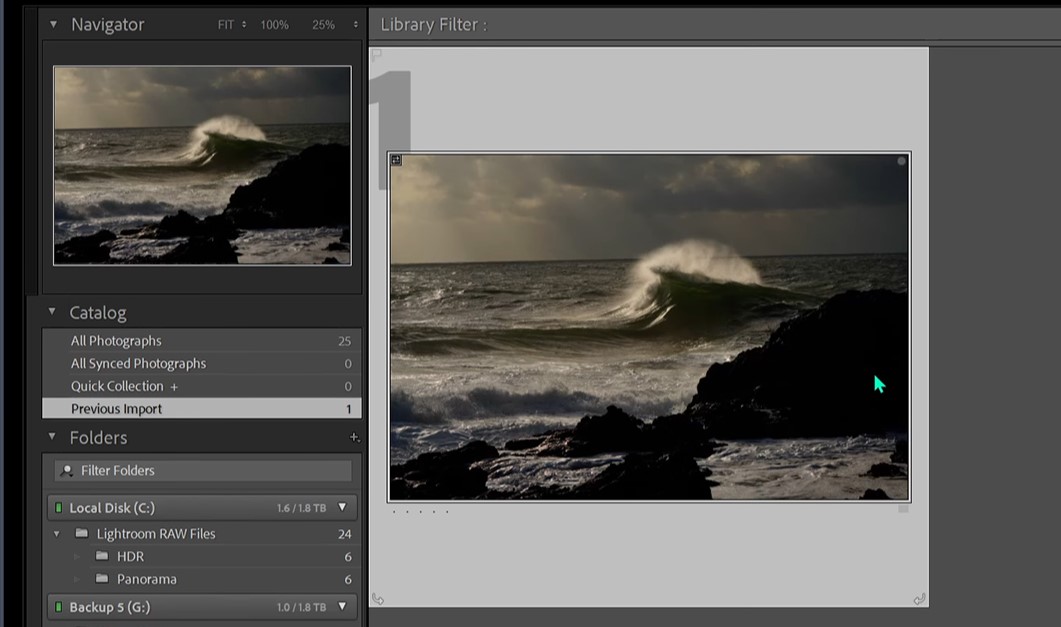Rotate photo counter-clockwise arrow icon
The width and height of the screenshot is (1061, 627).
pos(378,599)
